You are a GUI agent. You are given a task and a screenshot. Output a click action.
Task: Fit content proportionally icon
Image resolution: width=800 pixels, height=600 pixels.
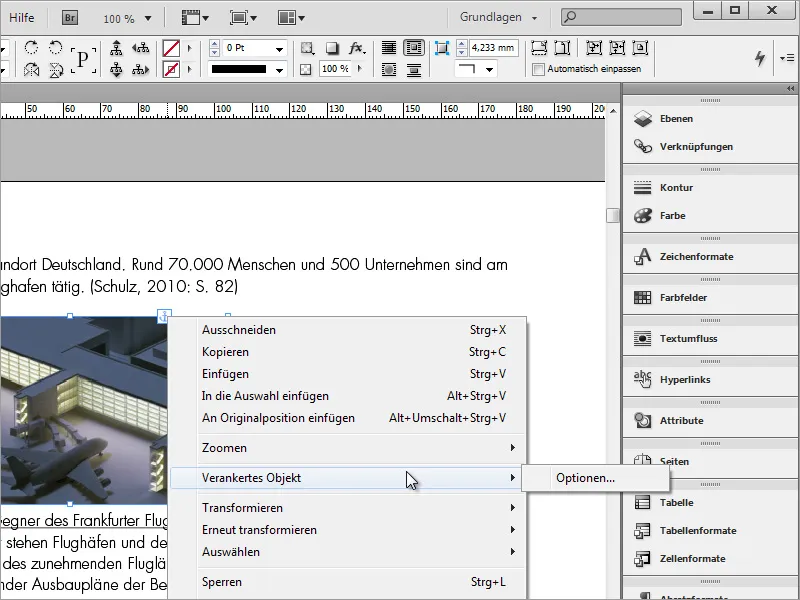point(562,48)
